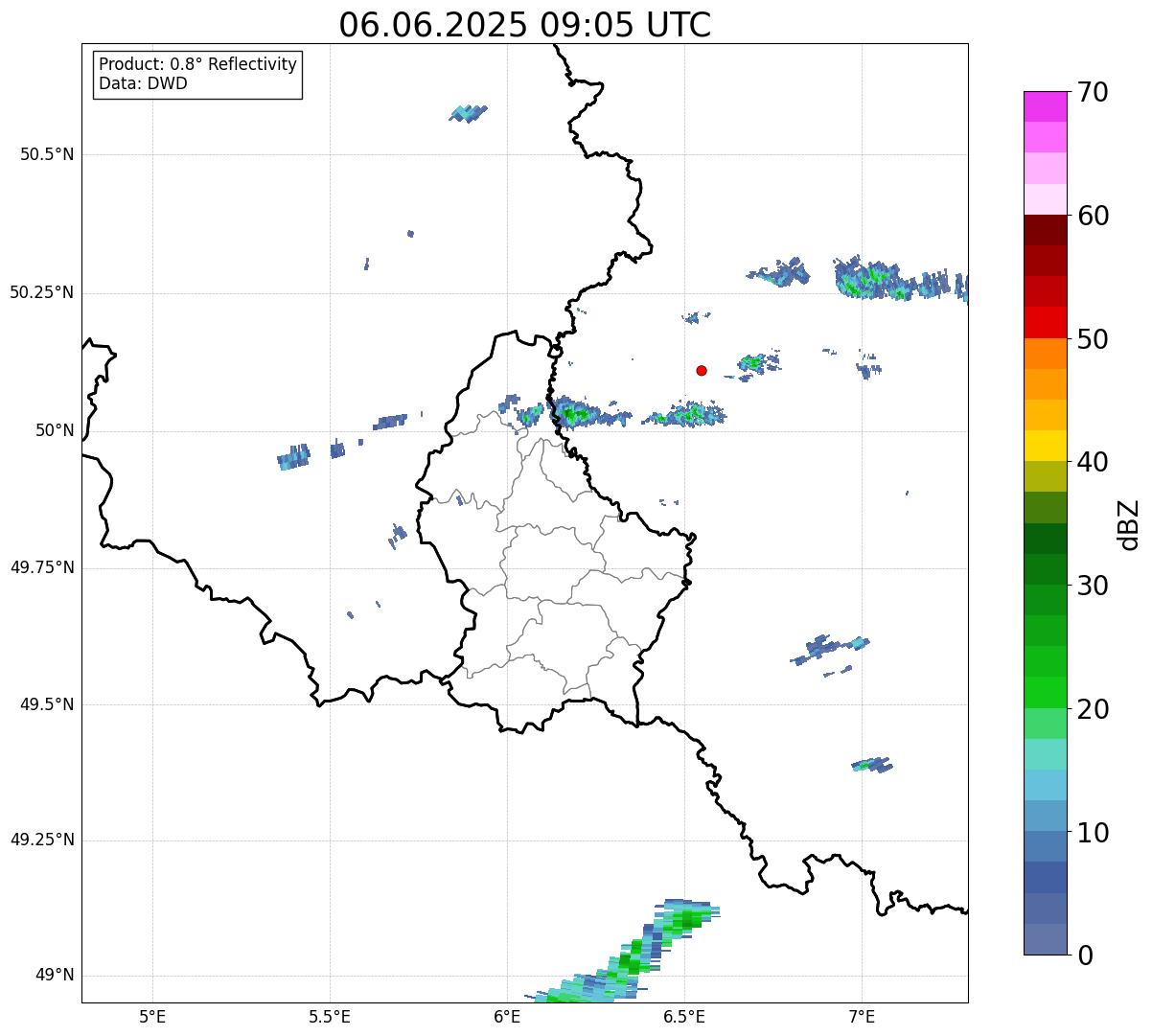
Task: Click the title "06.06.2025 09:05 UTC"
Action: click(x=525, y=25)
